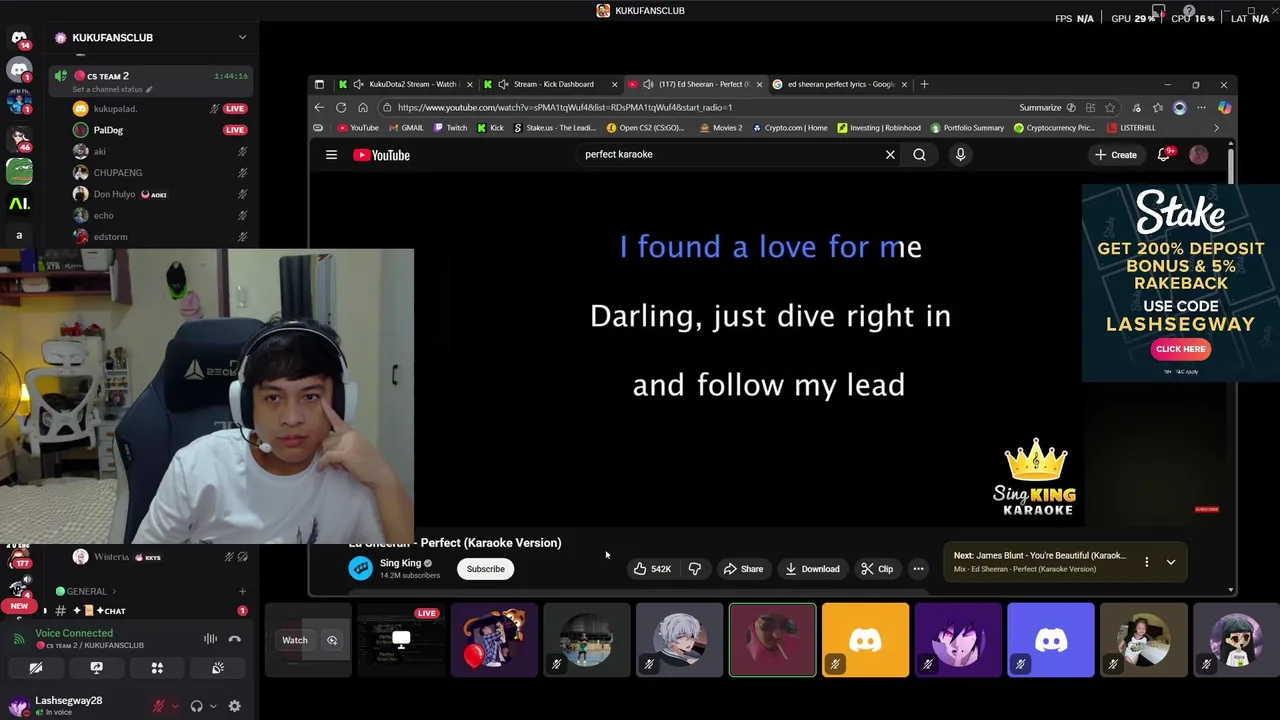Open microphone input options arrow
Image resolution: width=1280 pixels, height=720 pixels.
[x=175, y=706]
